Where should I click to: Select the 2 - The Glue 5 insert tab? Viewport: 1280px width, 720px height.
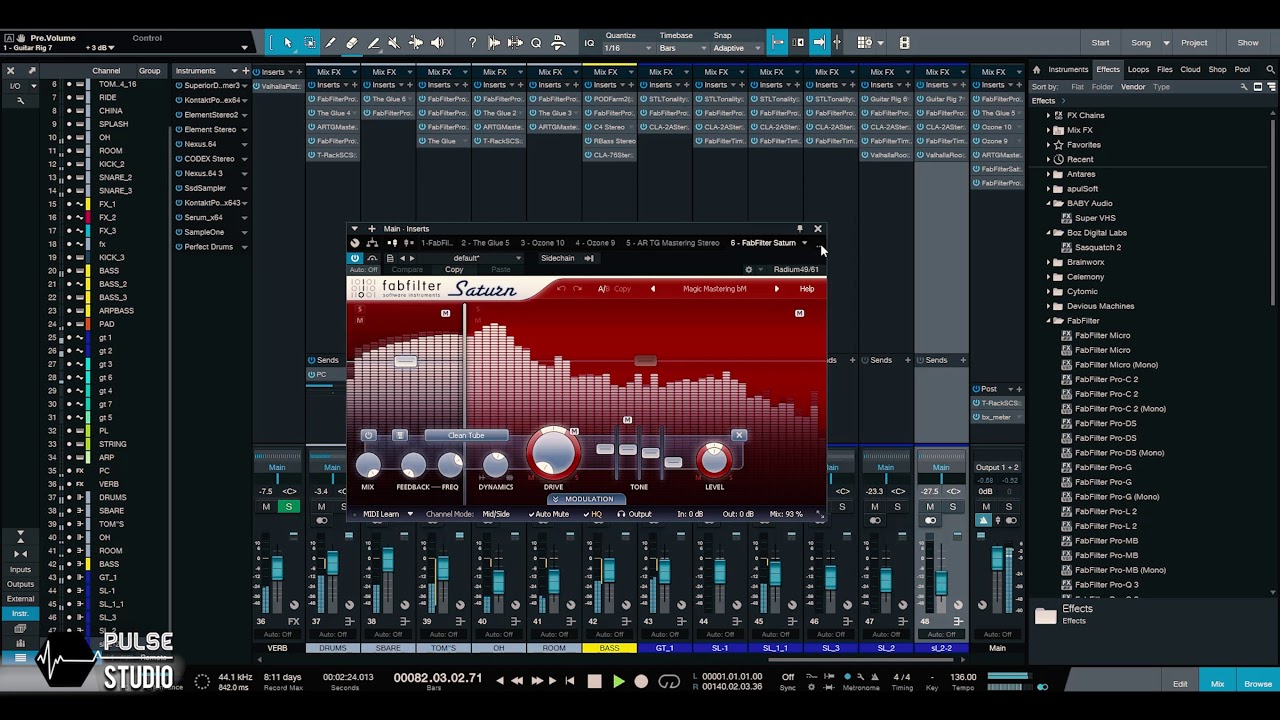click(485, 243)
